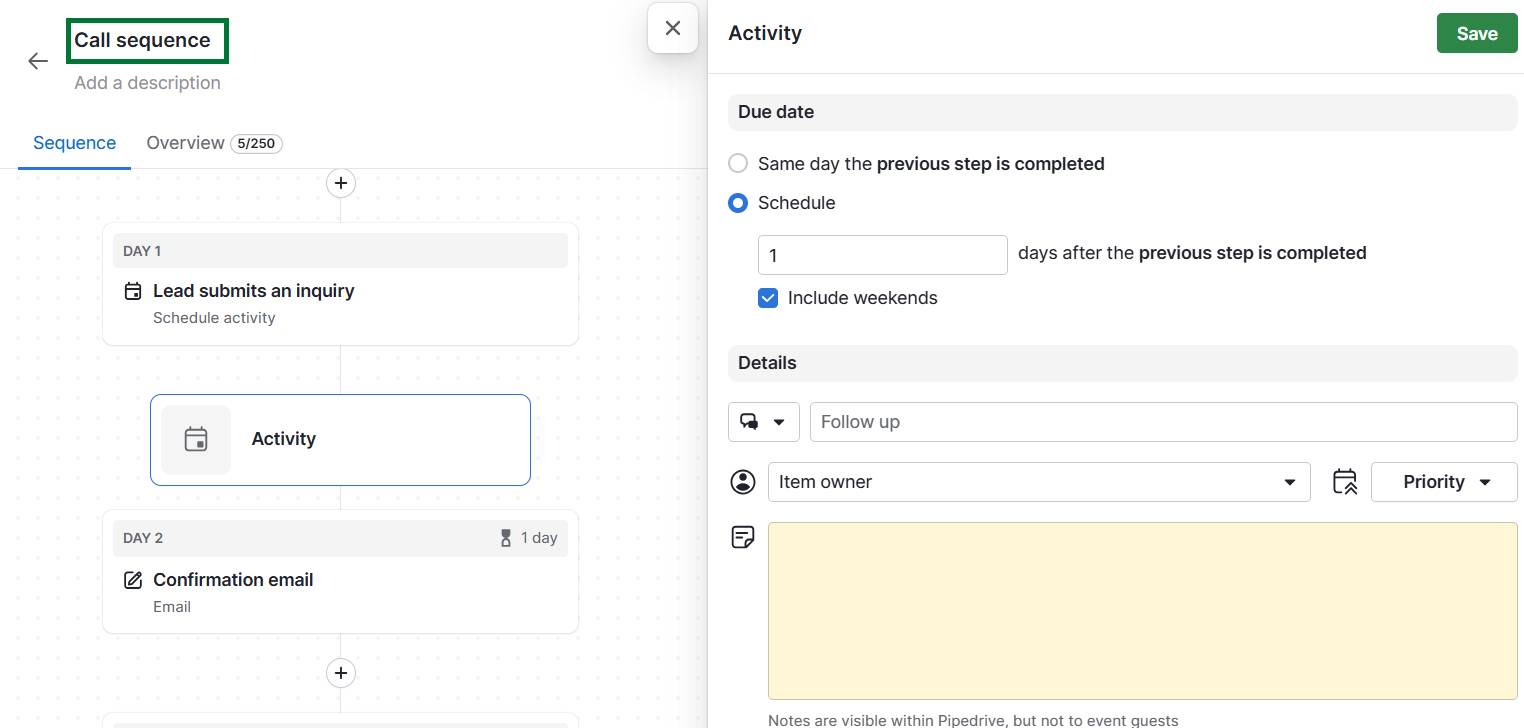
Task: Click inside the yellow notes text area
Action: pyautogui.click(x=1143, y=611)
